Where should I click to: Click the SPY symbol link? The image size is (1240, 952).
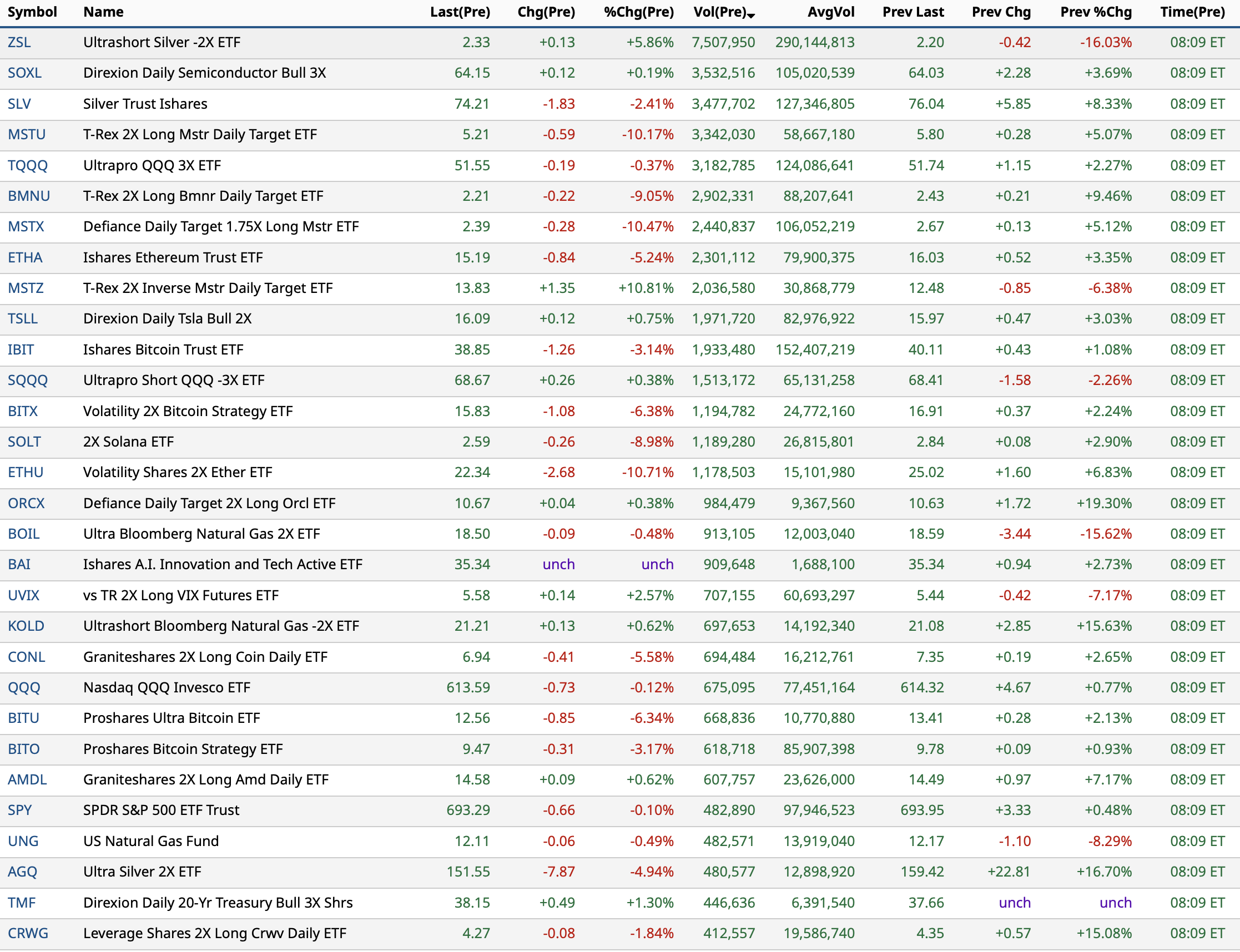click(20, 811)
